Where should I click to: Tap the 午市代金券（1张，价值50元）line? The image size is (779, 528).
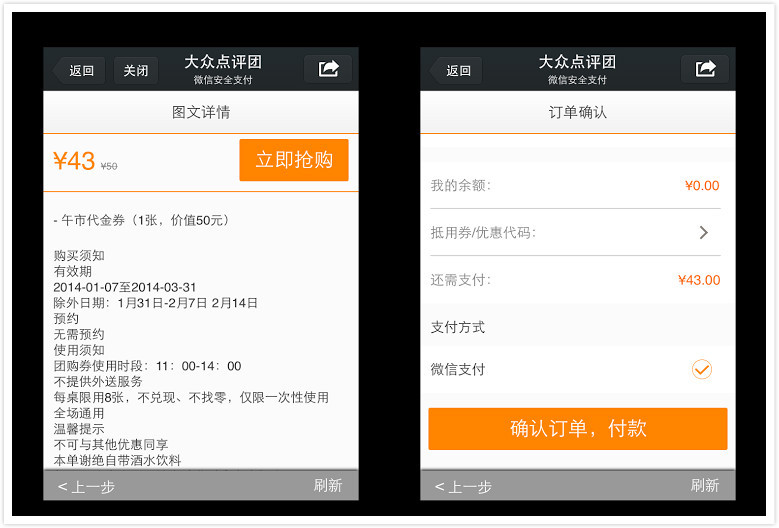[x=142, y=220]
